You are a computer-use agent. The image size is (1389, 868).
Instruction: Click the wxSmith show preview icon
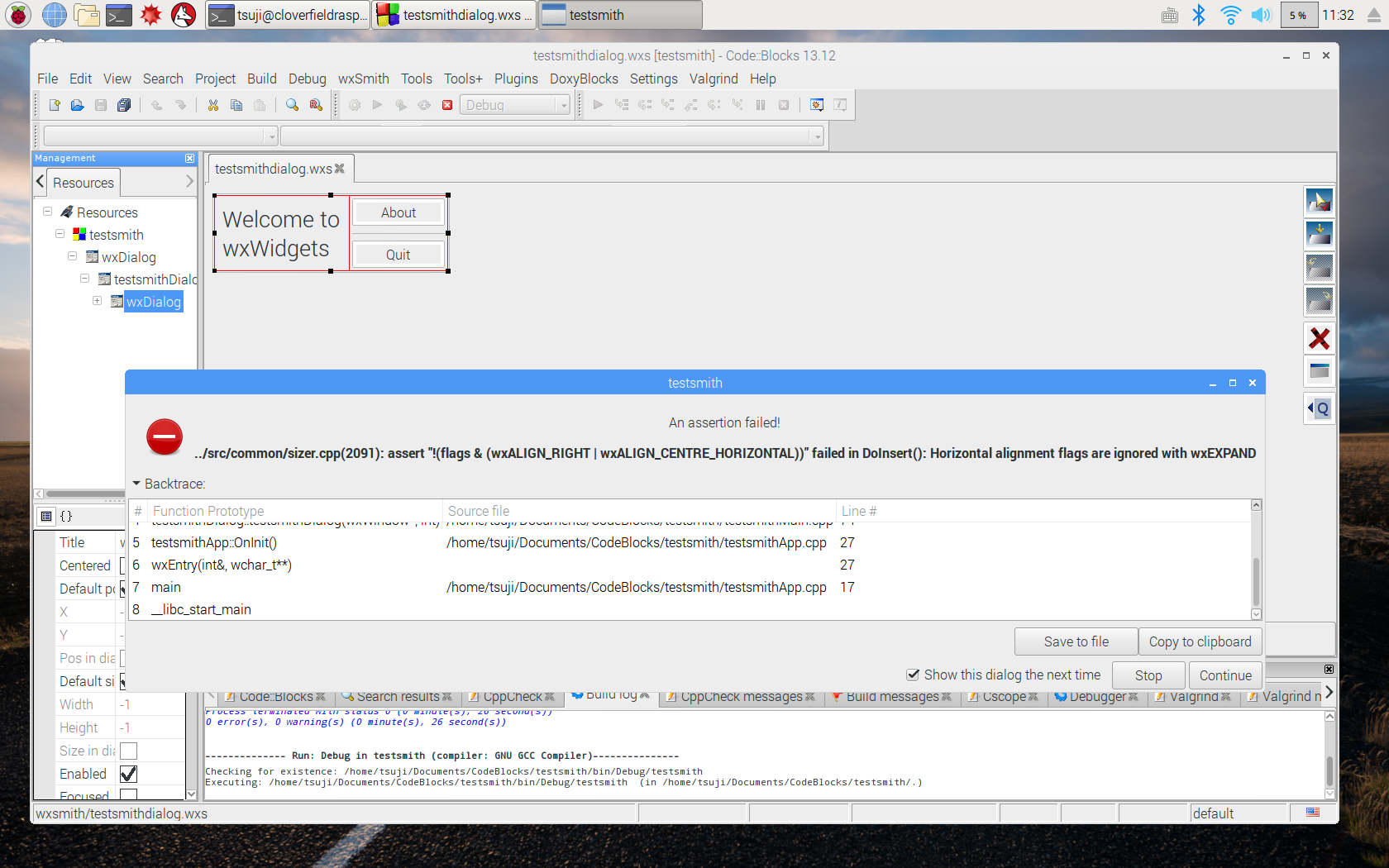(1320, 371)
